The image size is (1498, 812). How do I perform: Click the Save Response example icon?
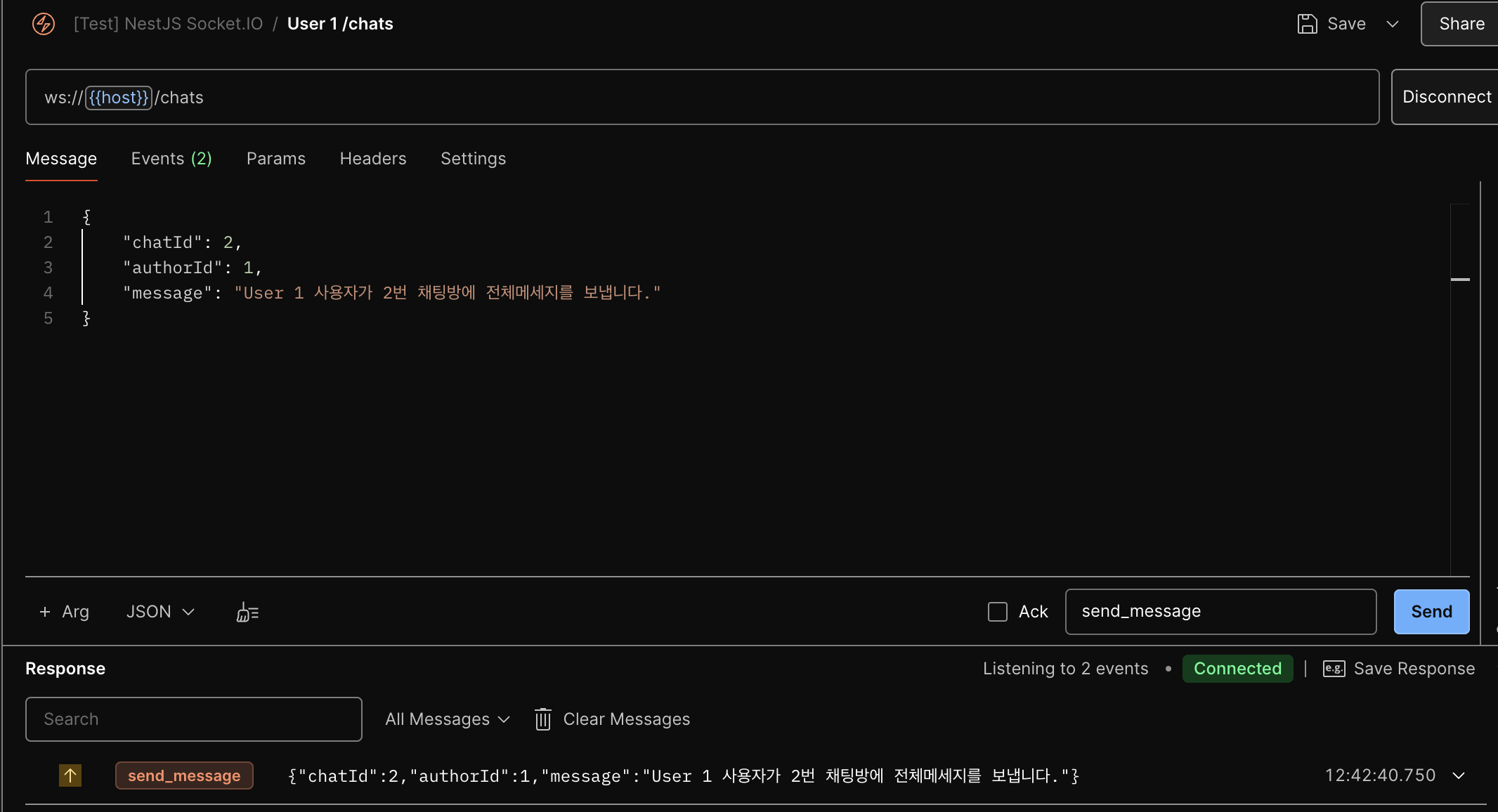(1334, 669)
